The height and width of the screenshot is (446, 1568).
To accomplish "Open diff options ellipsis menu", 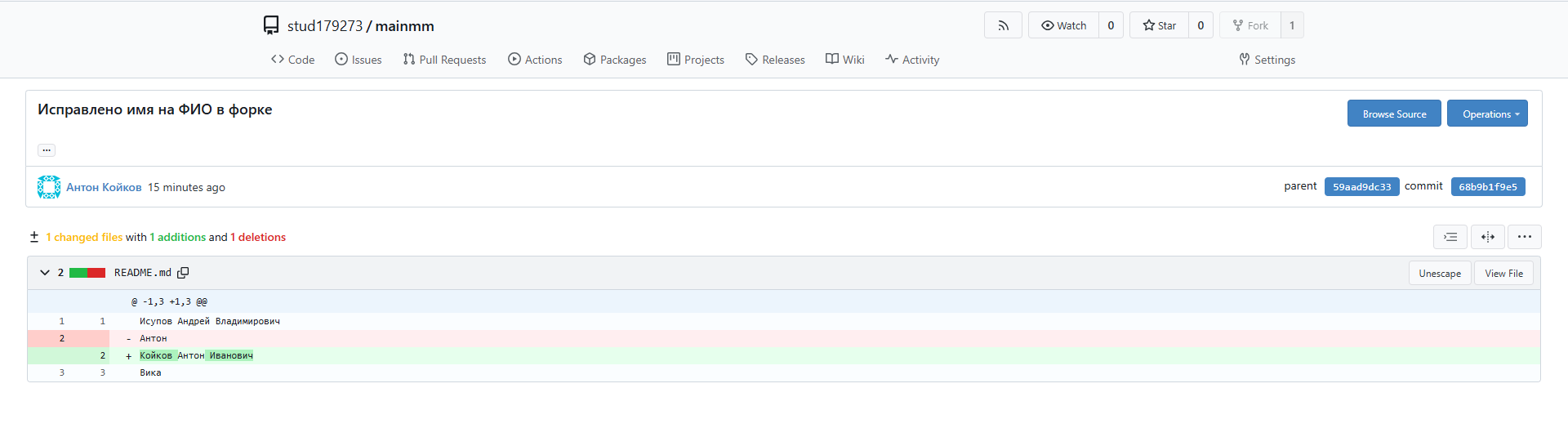I will (1524, 237).
